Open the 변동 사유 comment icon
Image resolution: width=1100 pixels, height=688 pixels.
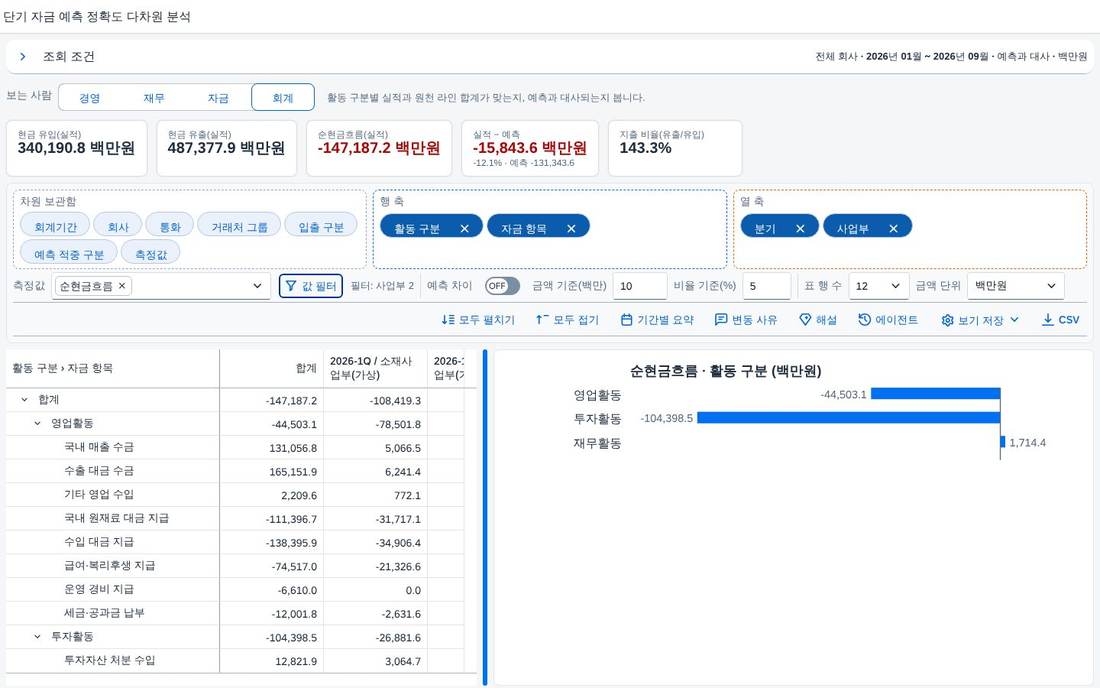(x=720, y=320)
